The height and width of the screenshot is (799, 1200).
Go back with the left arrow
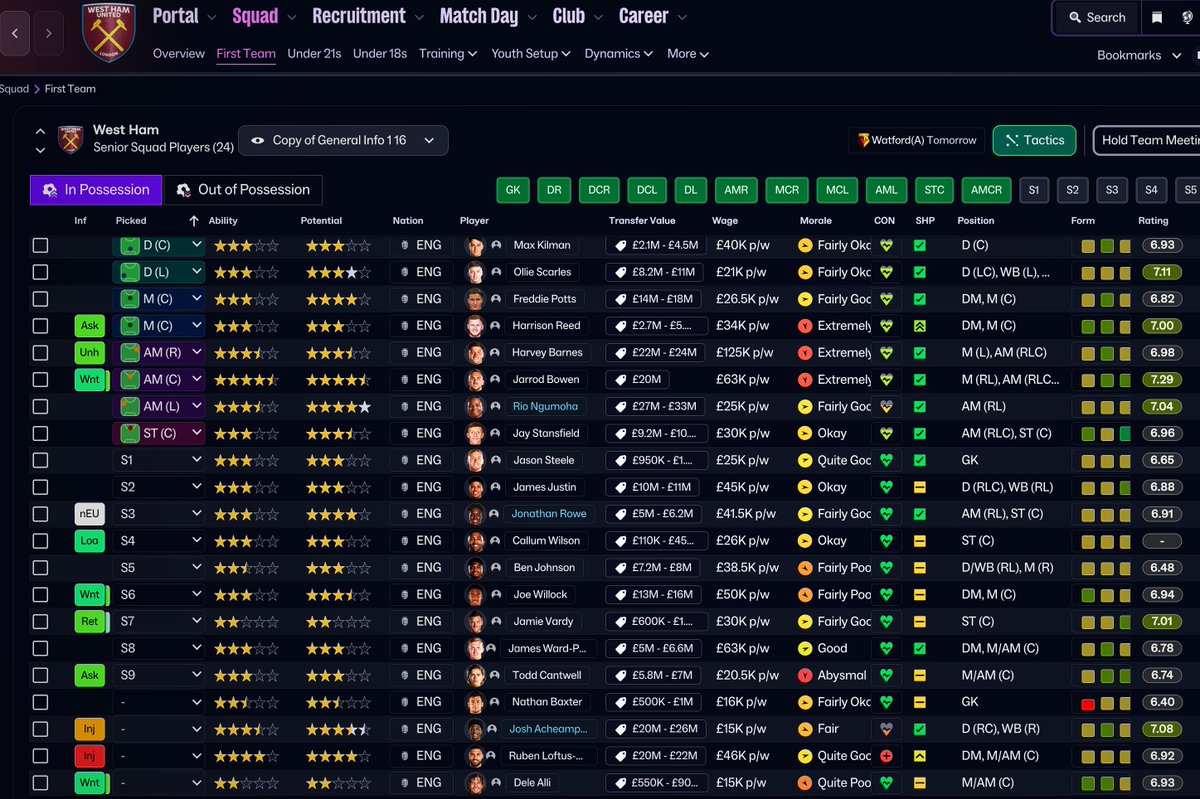click(x=14, y=33)
